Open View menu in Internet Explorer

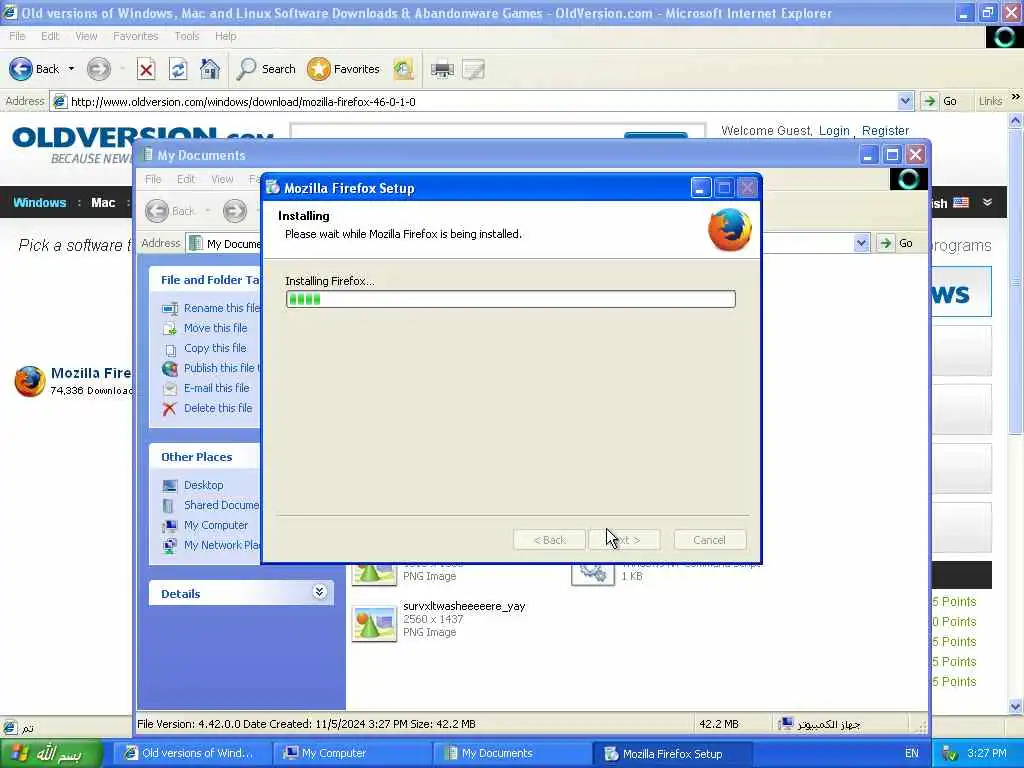point(86,36)
